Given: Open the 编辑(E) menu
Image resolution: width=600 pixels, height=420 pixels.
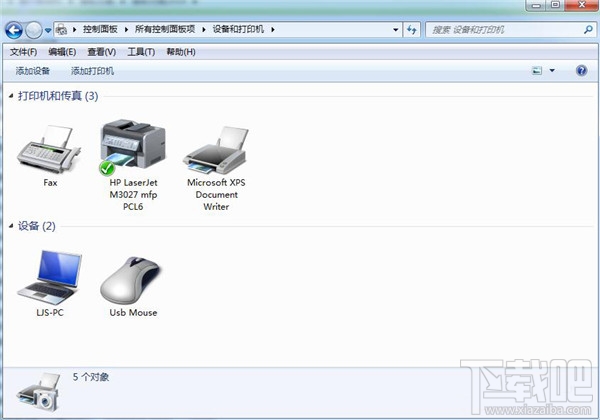Looking at the screenshot, I should tap(62, 52).
